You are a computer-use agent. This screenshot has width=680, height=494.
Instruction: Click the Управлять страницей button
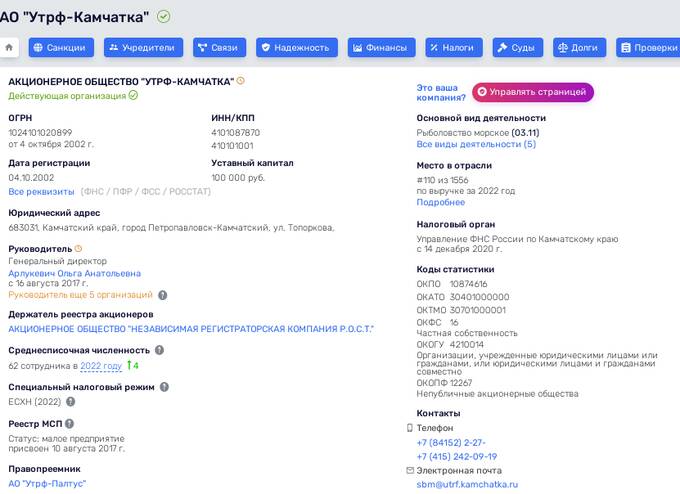pyautogui.click(x=533, y=92)
